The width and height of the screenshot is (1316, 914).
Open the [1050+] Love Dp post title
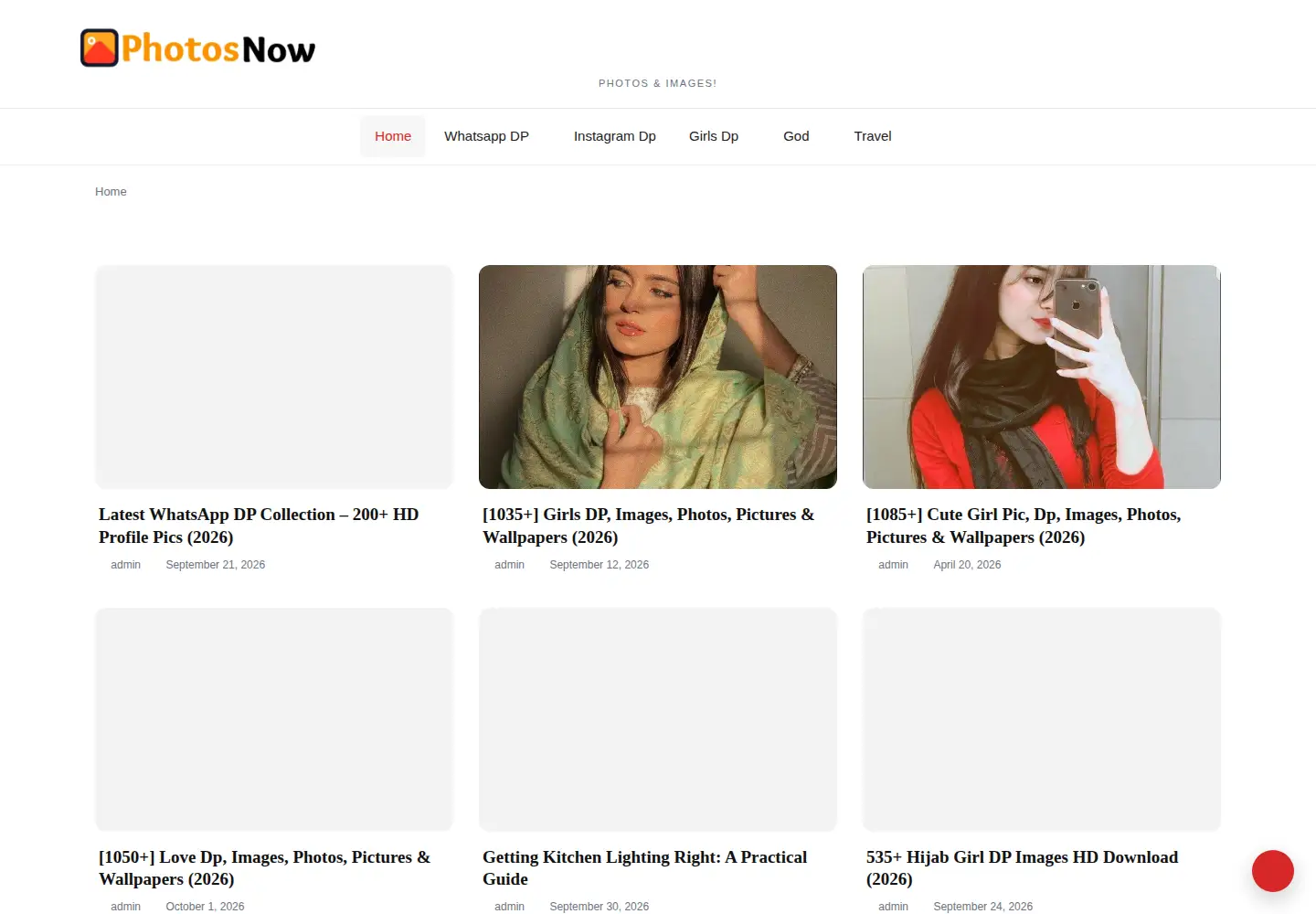coord(265,868)
